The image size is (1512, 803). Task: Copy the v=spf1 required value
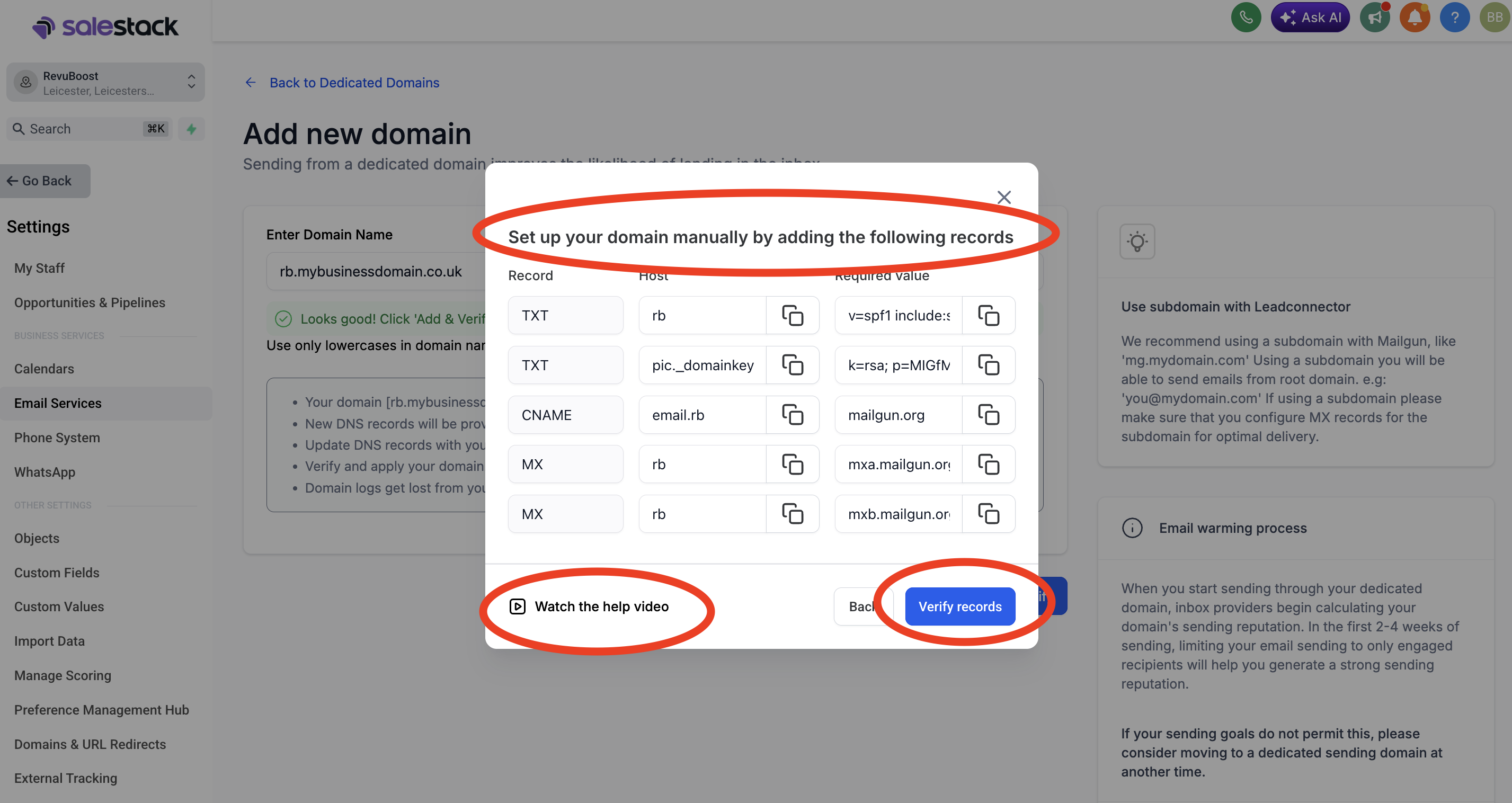click(989, 315)
